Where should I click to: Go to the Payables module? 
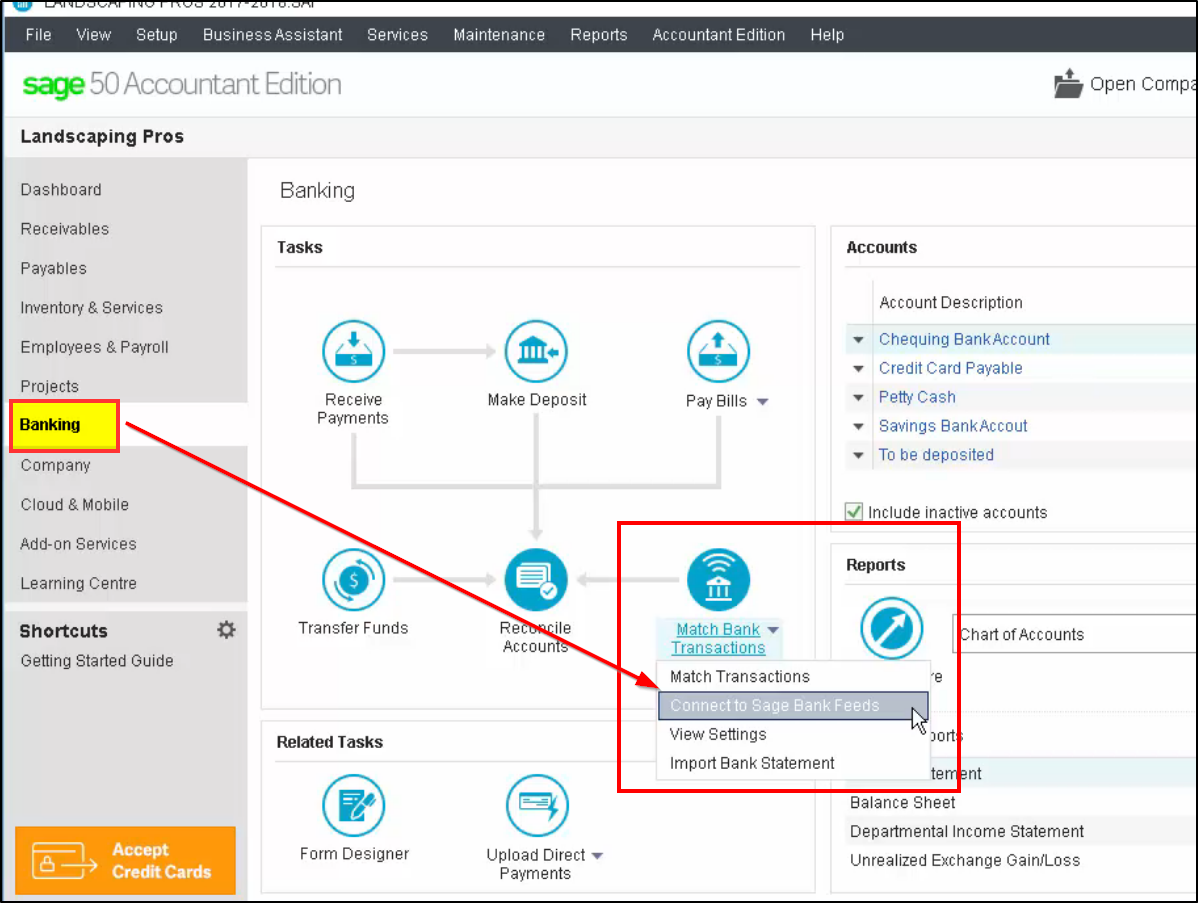click(x=53, y=268)
